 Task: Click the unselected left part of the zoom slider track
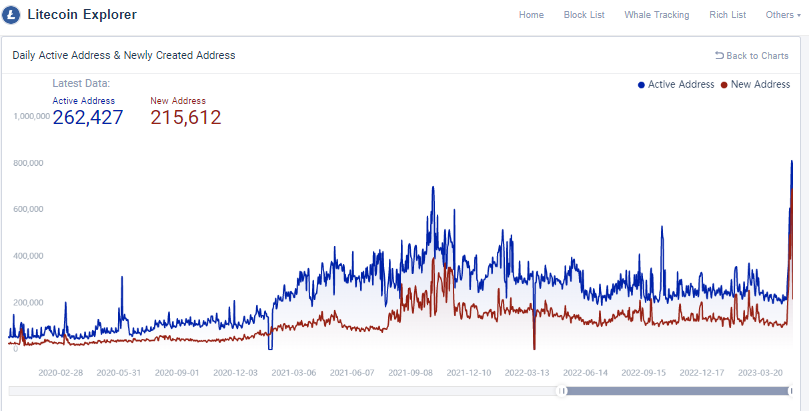(280, 391)
